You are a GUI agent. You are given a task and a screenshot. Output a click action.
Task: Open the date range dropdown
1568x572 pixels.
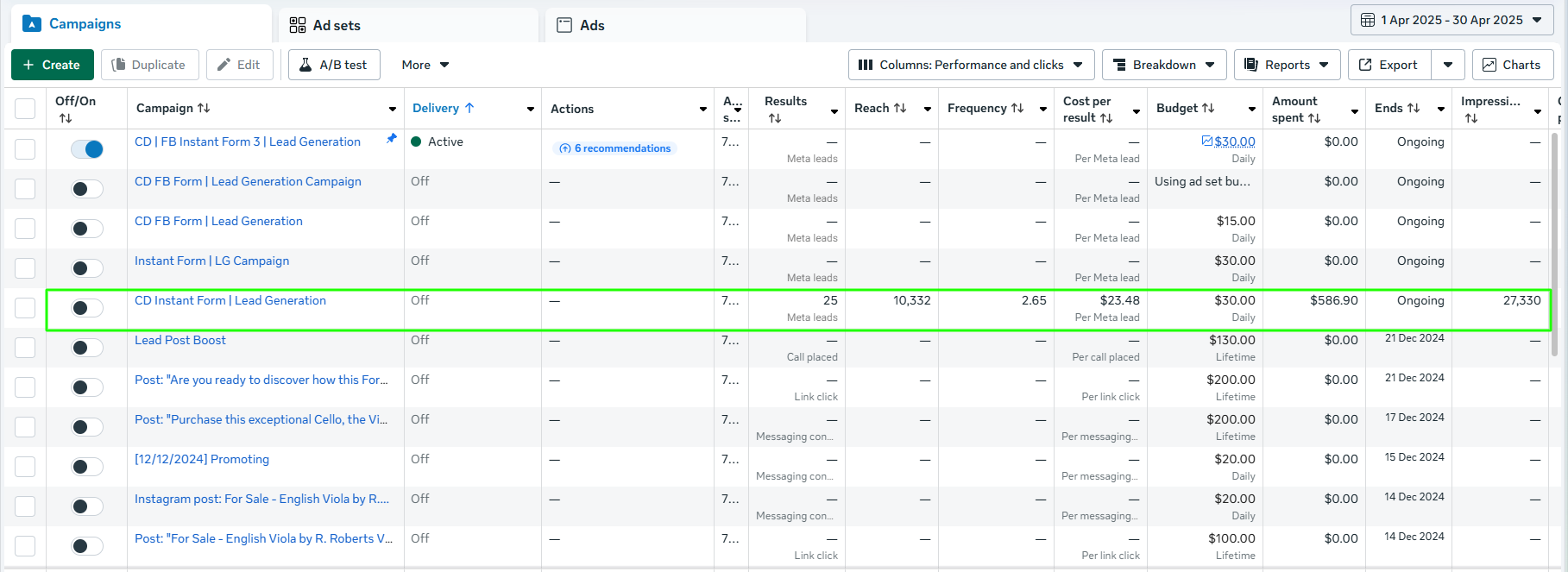pyautogui.click(x=1452, y=20)
